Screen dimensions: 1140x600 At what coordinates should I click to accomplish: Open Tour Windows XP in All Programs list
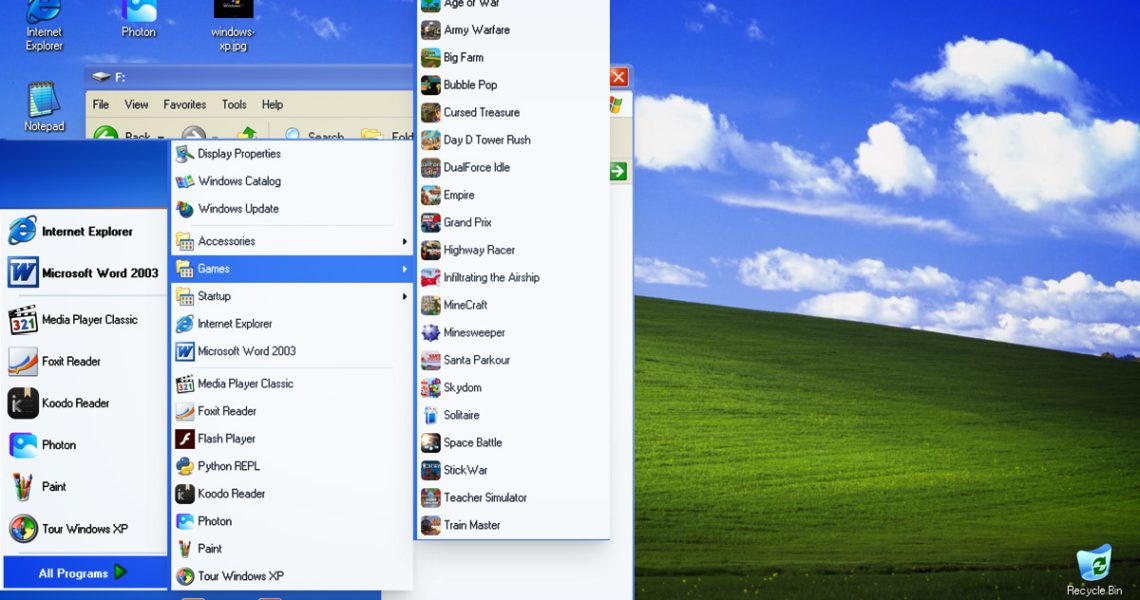(292, 576)
